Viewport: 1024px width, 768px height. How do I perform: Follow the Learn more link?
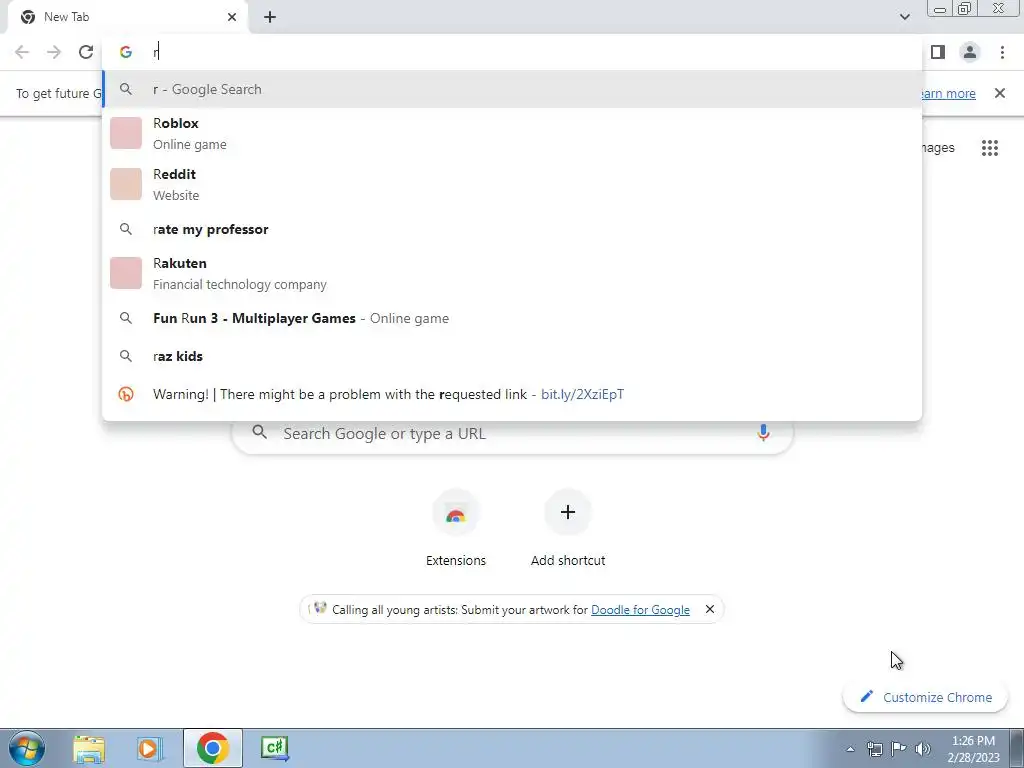(948, 93)
